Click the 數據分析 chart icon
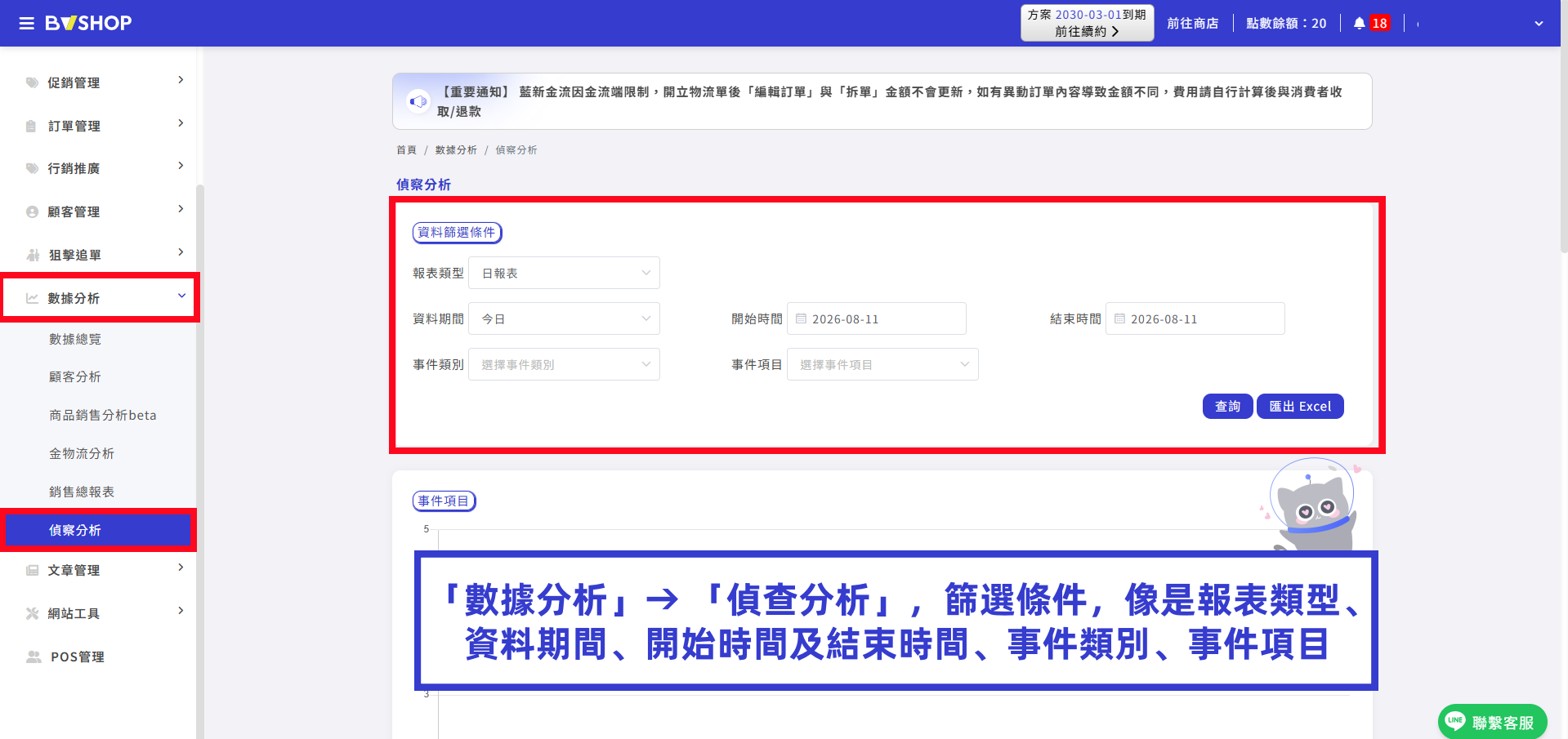1568x739 pixels. tap(33, 298)
